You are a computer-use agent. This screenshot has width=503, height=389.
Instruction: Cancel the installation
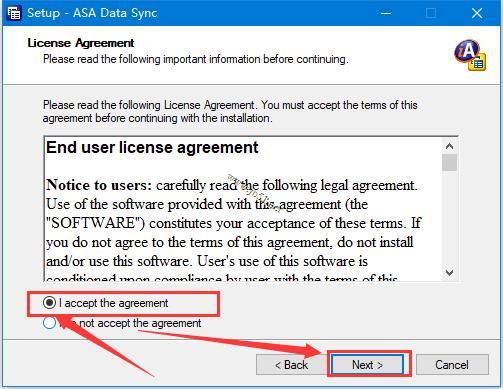(452, 365)
